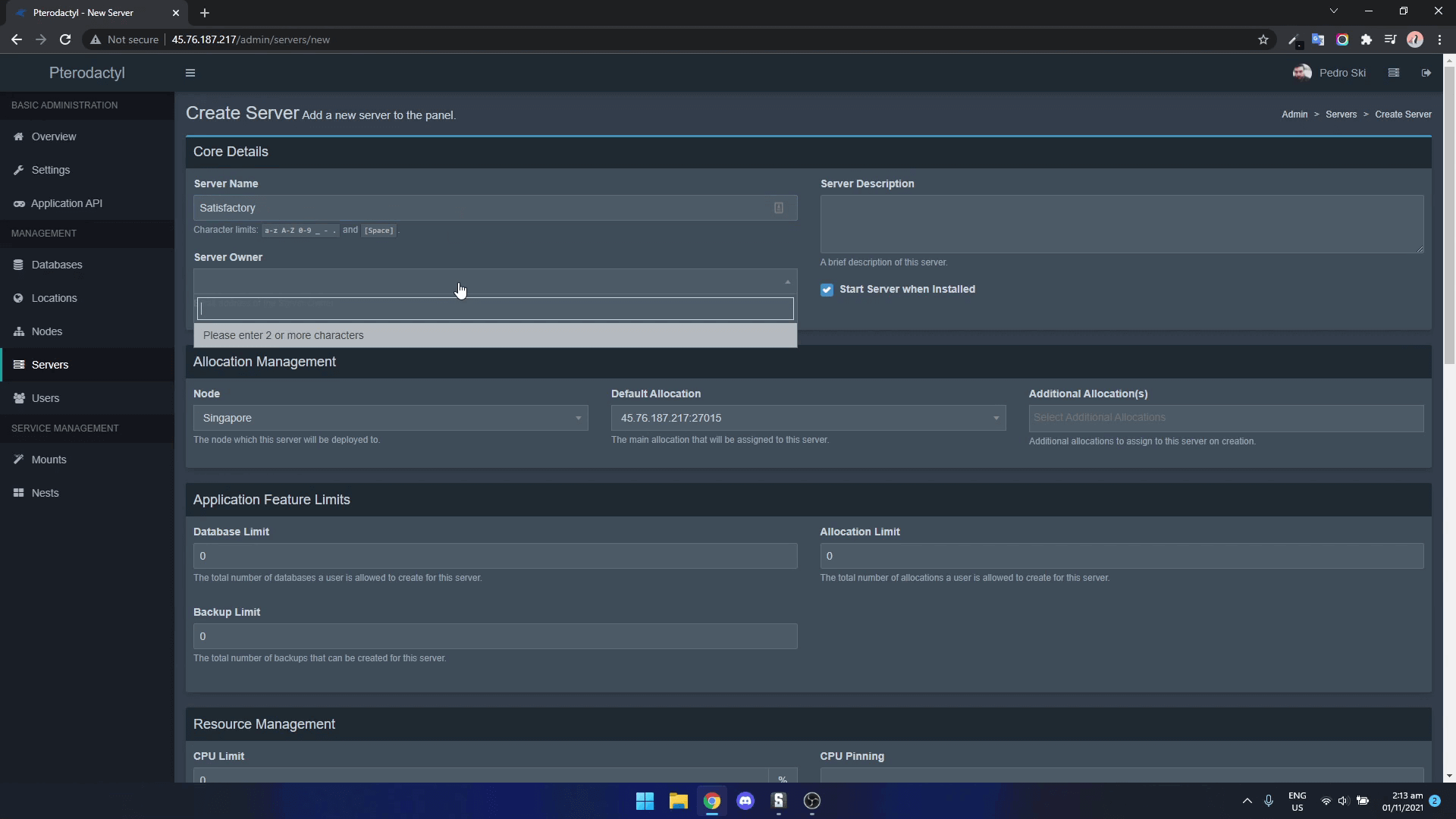1456x819 pixels.
Task: Expand the Default Allocation dropdown
Action: coord(807,417)
